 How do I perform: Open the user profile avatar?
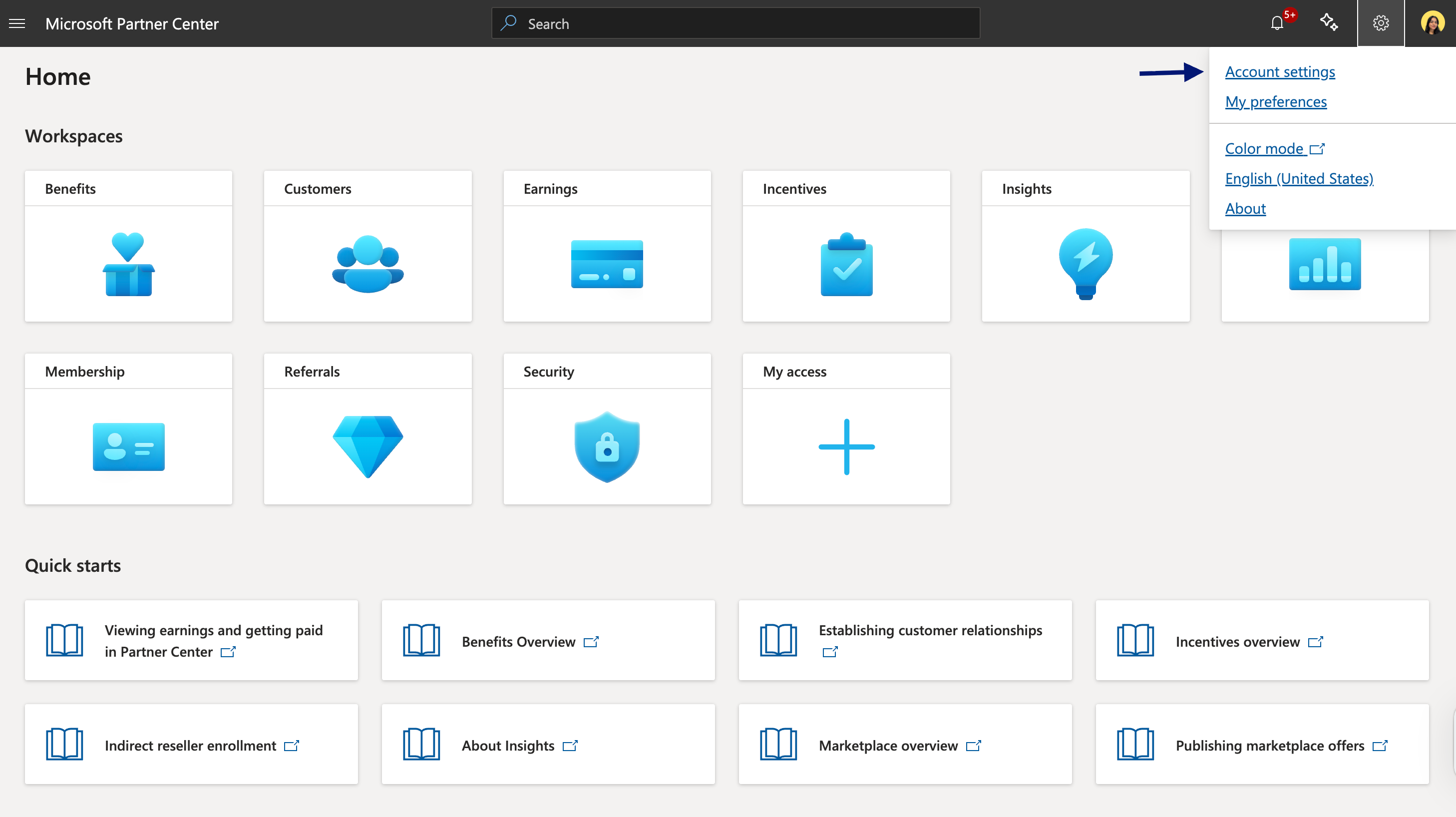pos(1432,23)
